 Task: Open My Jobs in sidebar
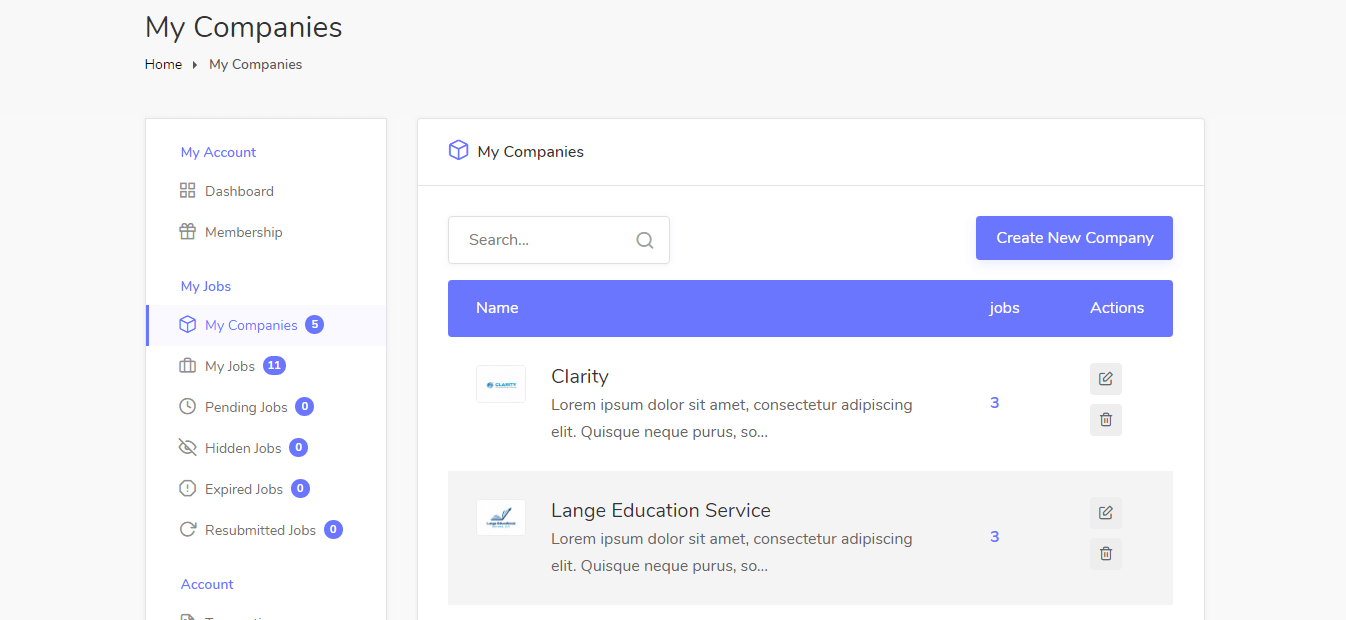tap(229, 366)
